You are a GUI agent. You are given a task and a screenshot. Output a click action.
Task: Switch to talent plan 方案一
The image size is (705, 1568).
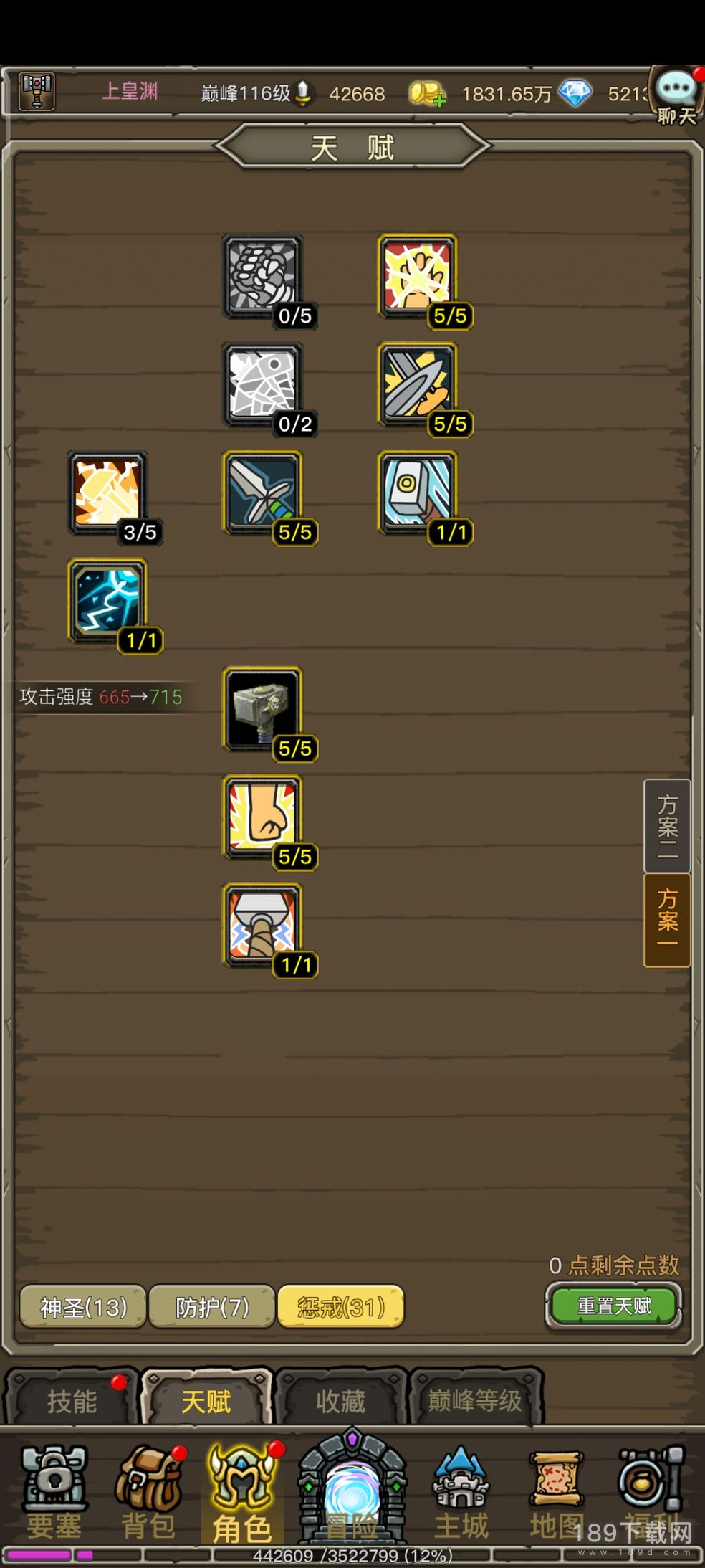tap(667, 921)
